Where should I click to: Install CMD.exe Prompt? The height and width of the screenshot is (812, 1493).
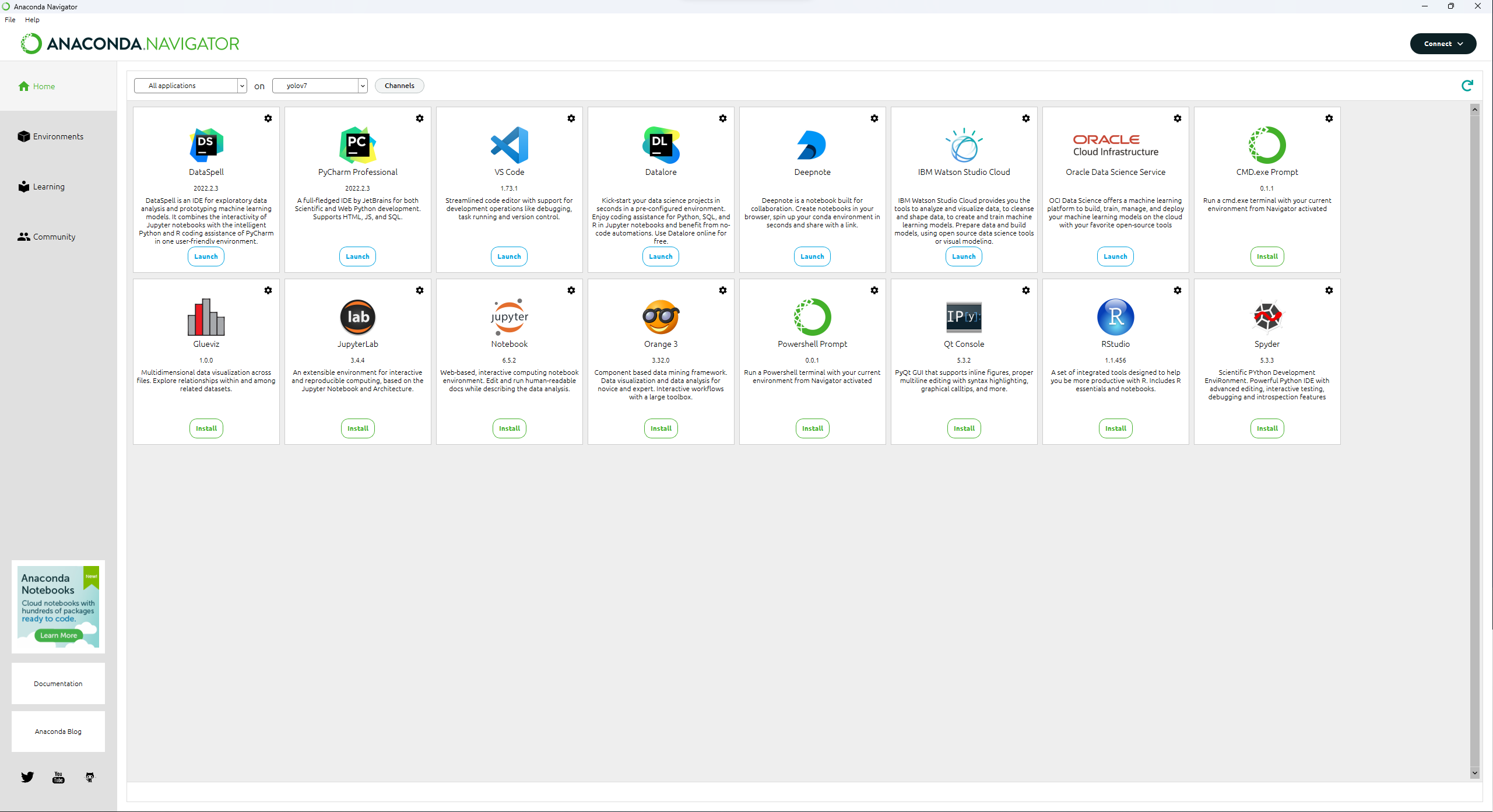[1267, 256]
